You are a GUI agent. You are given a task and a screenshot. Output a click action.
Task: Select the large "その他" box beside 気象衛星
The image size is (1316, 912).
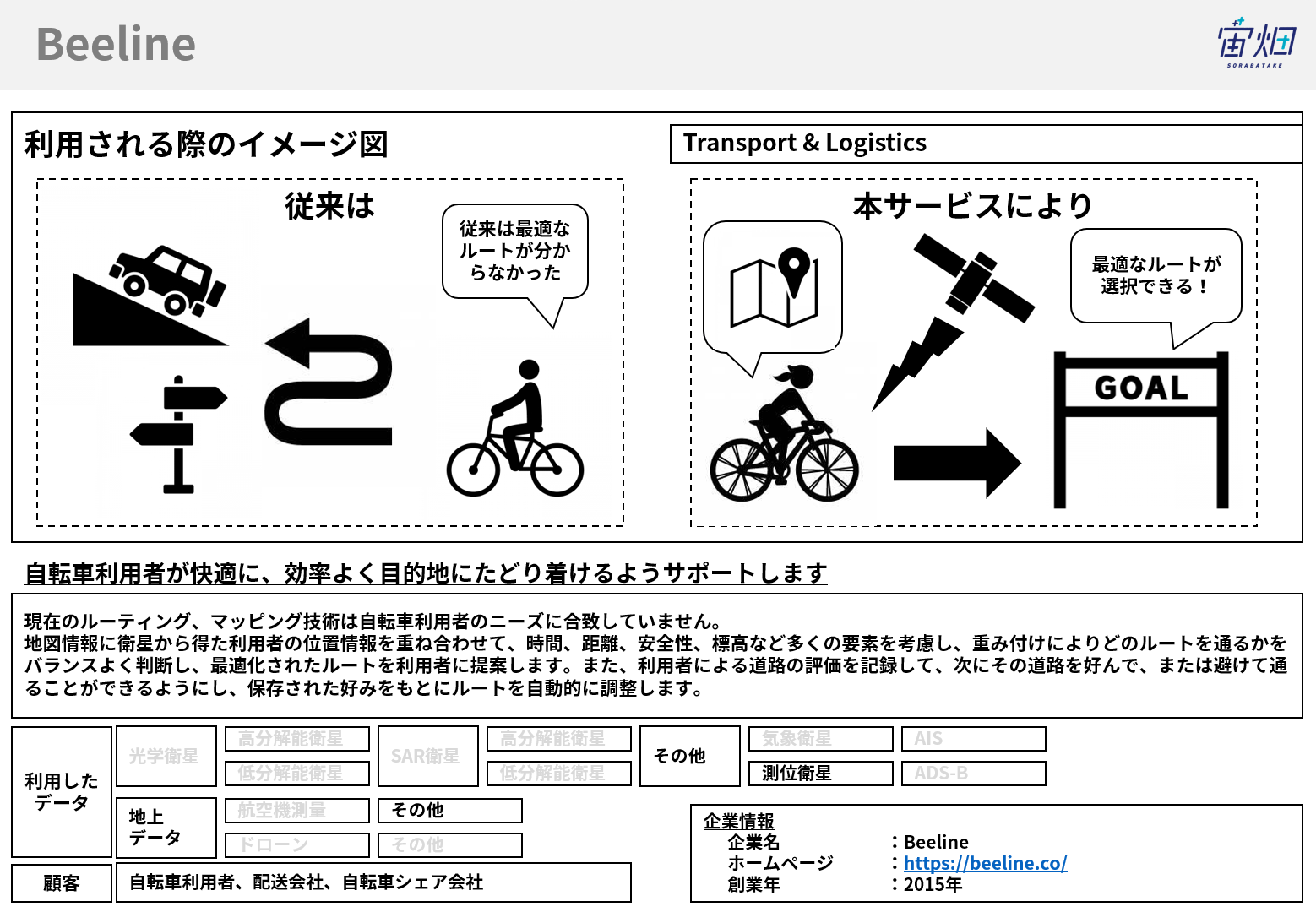[x=690, y=756]
